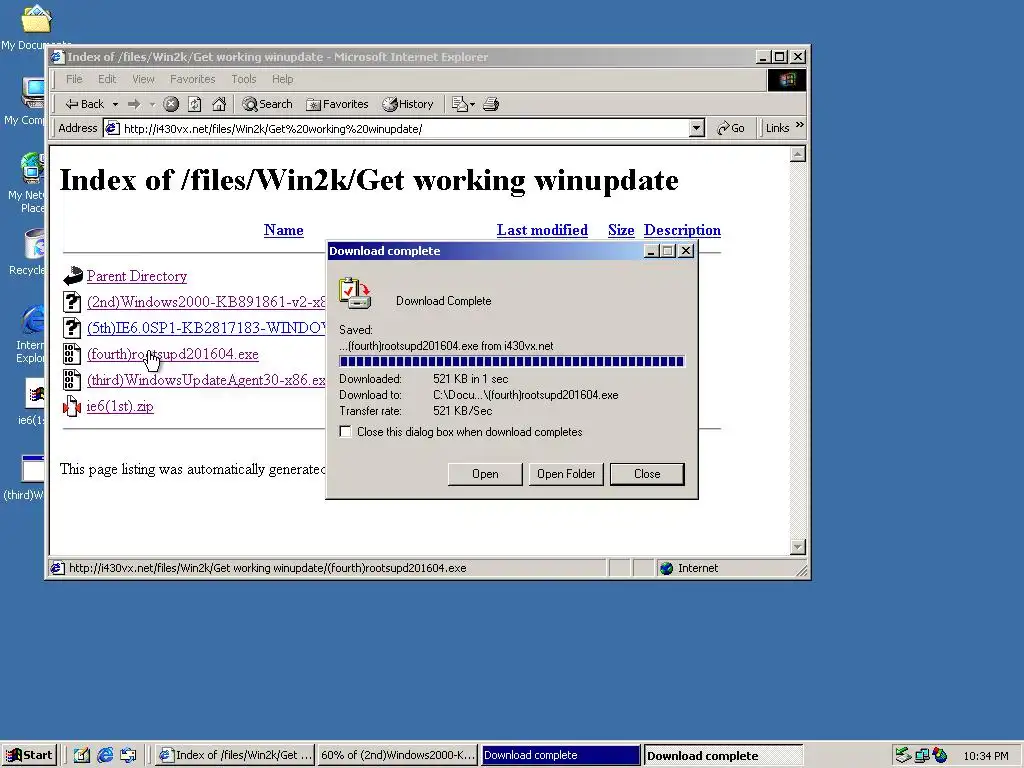The height and width of the screenshot is (768, 1024).
Task: Click the Internet zone status bar icon
Action: [666, 568]
